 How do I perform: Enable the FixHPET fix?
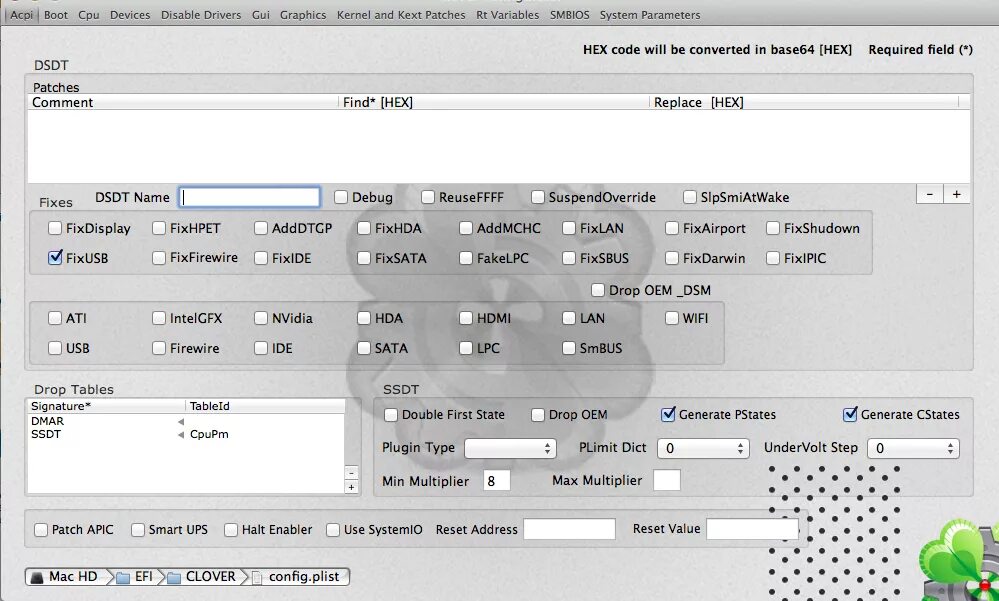[157, 228]
